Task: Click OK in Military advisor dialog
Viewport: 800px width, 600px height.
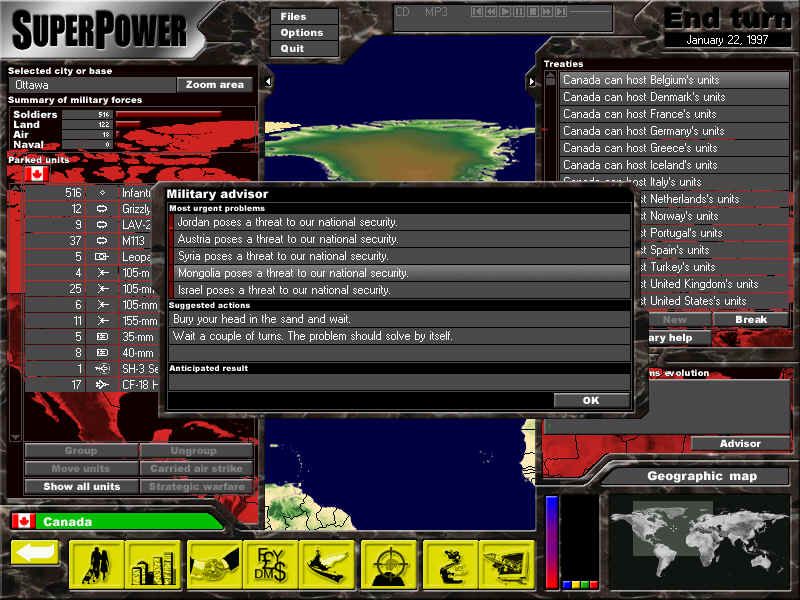Action: pos(591,401)
